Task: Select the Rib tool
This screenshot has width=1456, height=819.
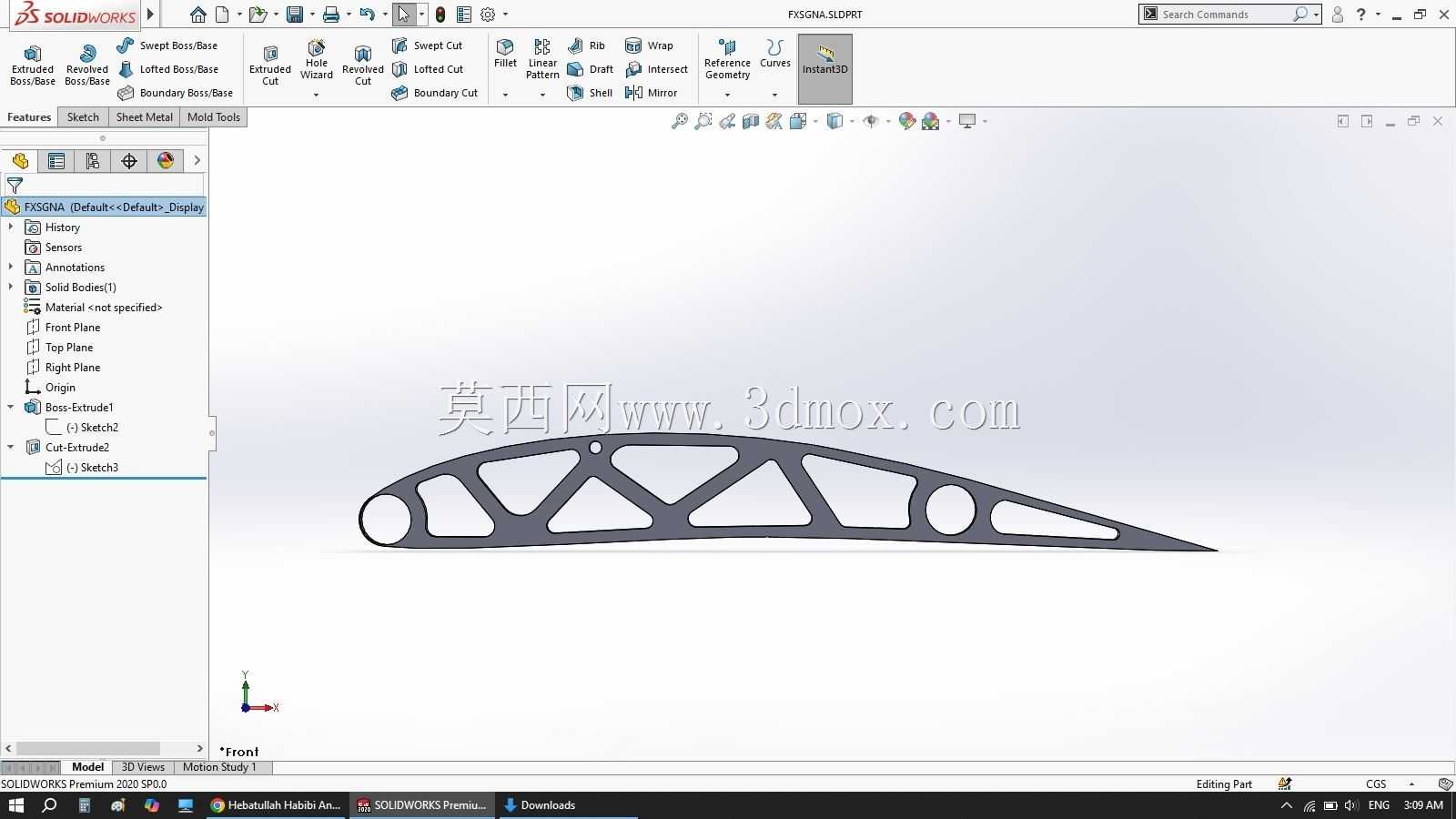Action: pyautogui.click(x=586, y=45)
